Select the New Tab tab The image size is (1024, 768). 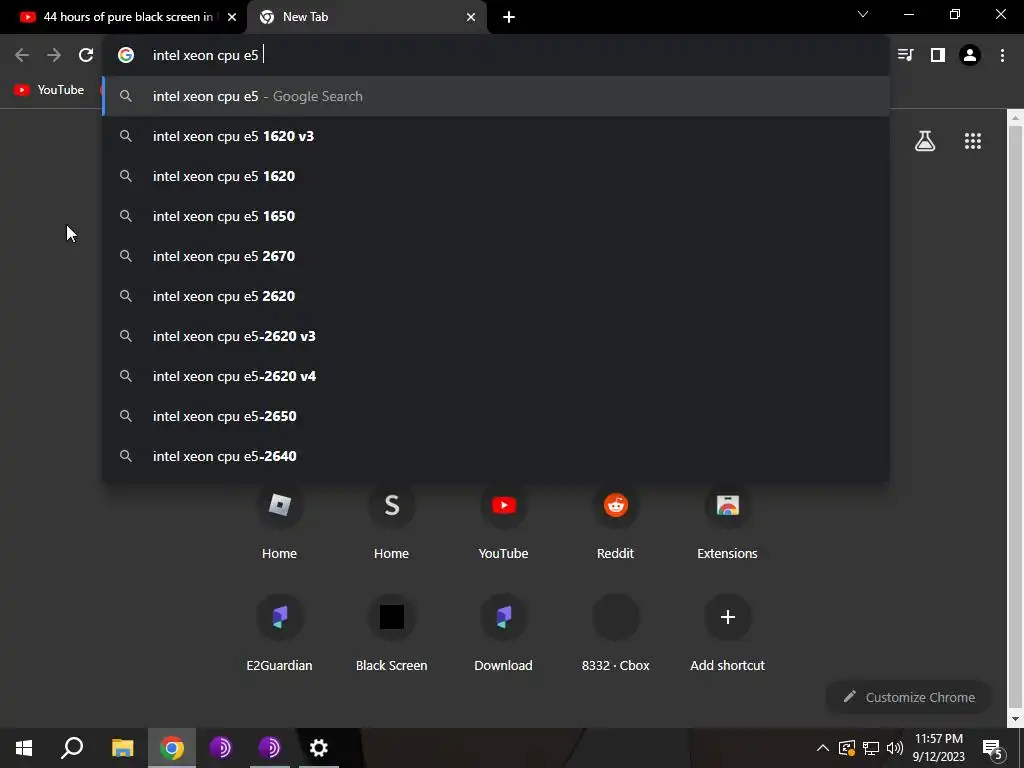pos(366,17)
